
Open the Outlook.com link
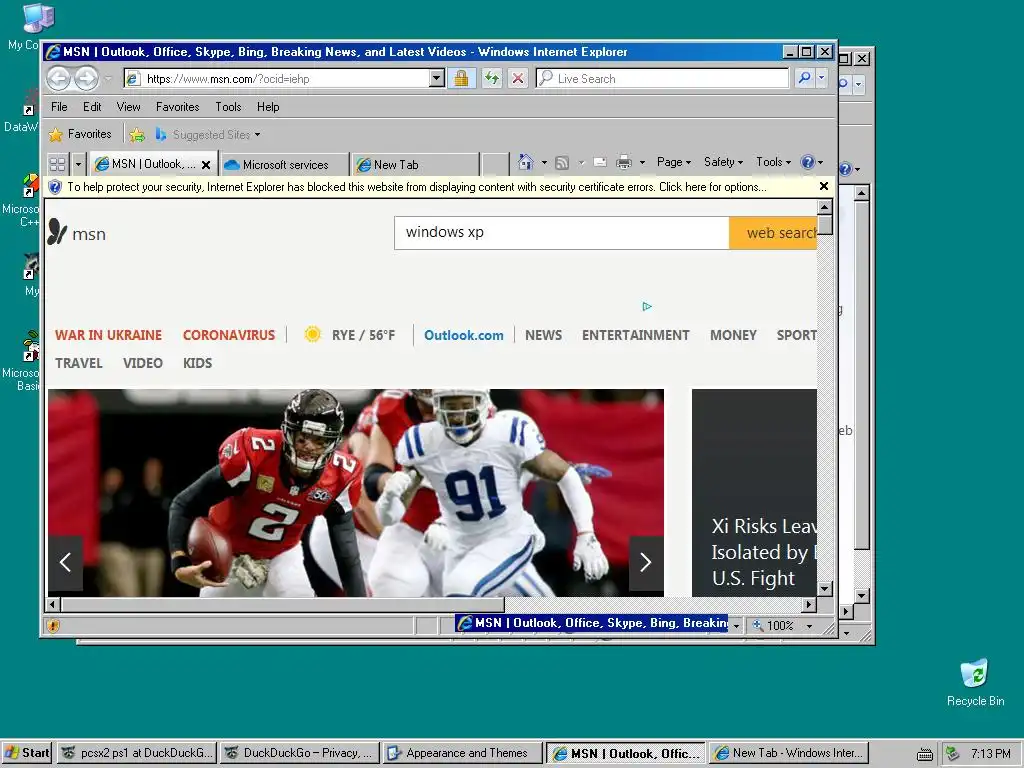click(464, 335)
